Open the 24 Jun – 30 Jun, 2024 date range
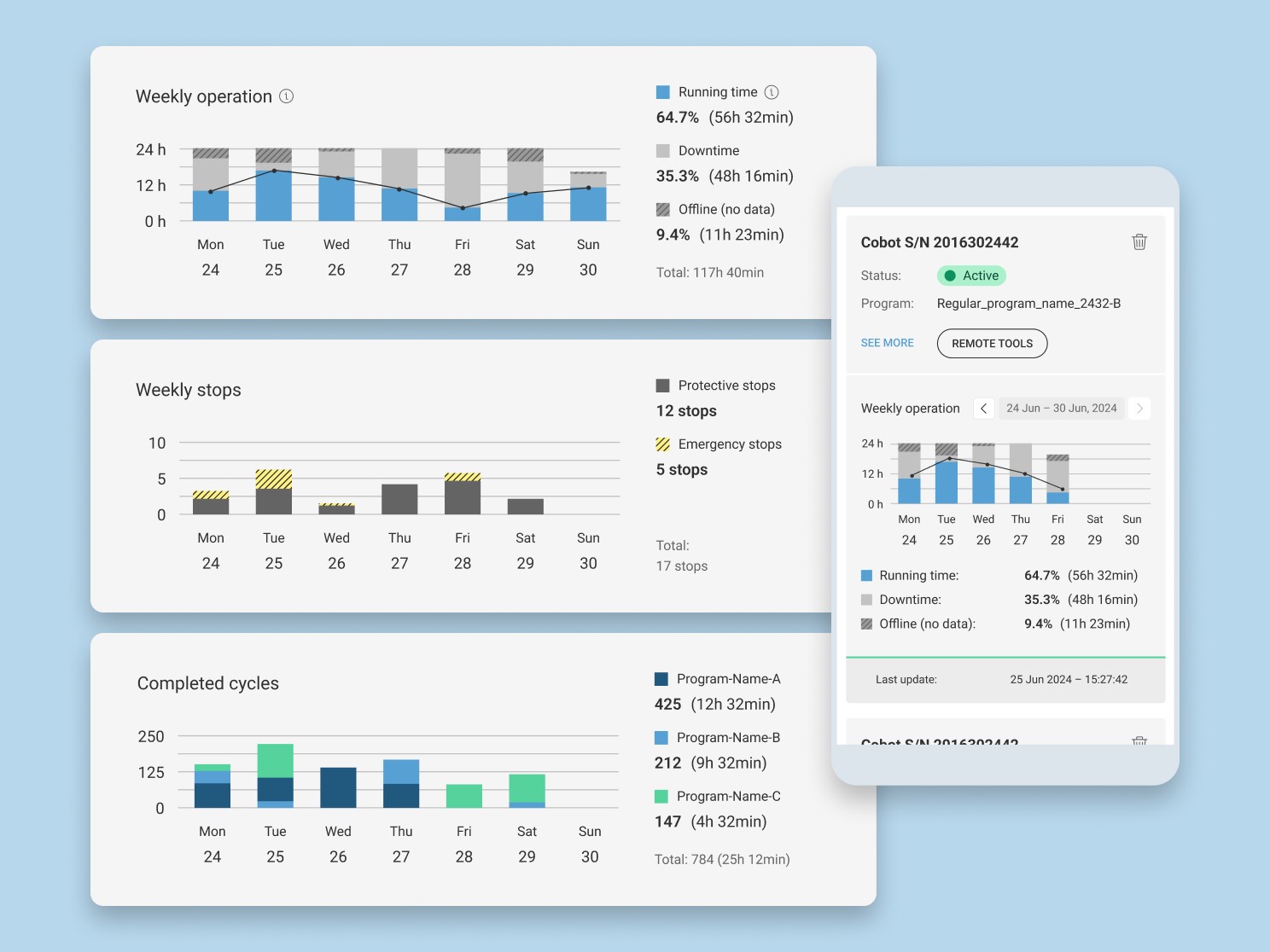Screen dimensions: 1270x952 point(1061,409)
